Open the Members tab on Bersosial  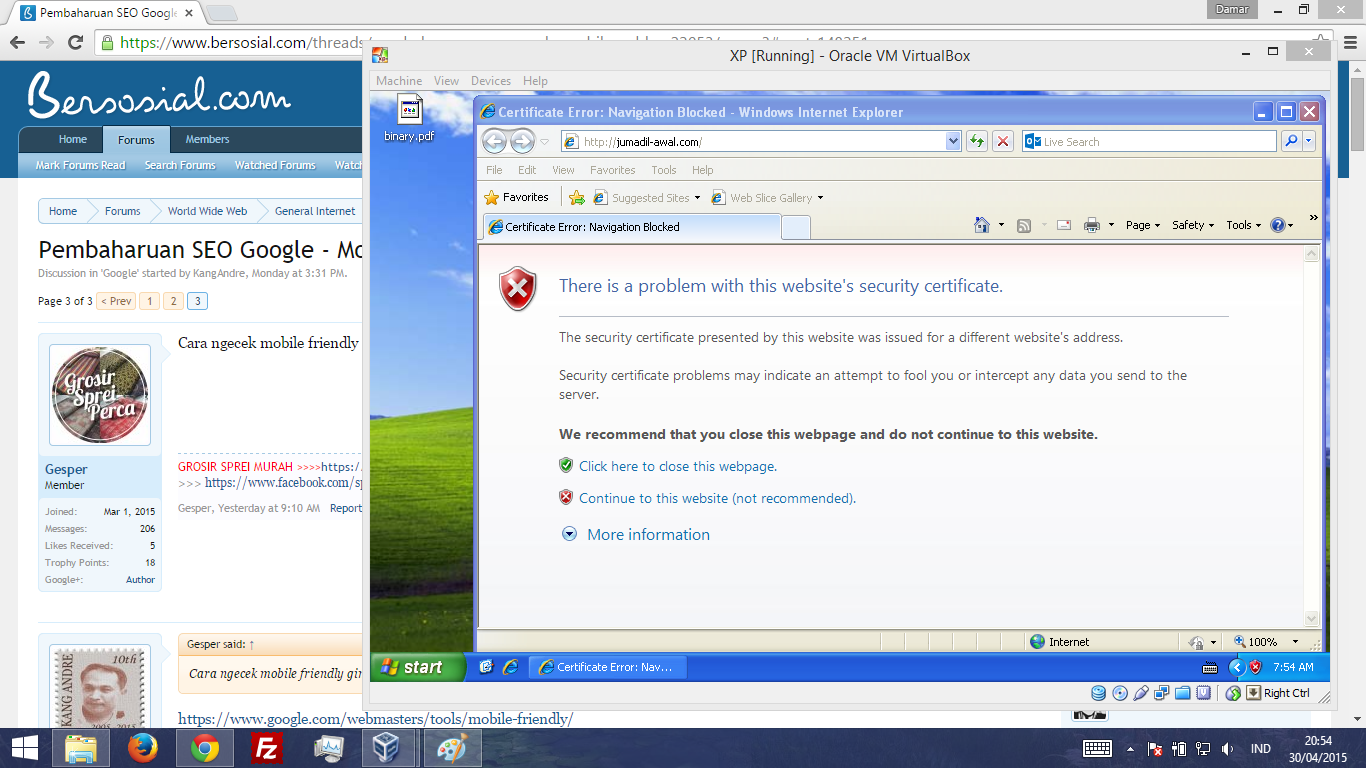coord(207,139)
